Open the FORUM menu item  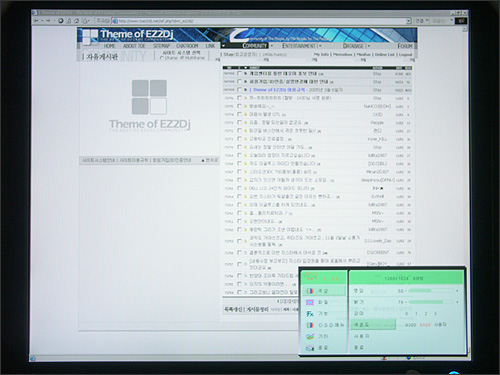pyautogui.click(x=405, y=46)
